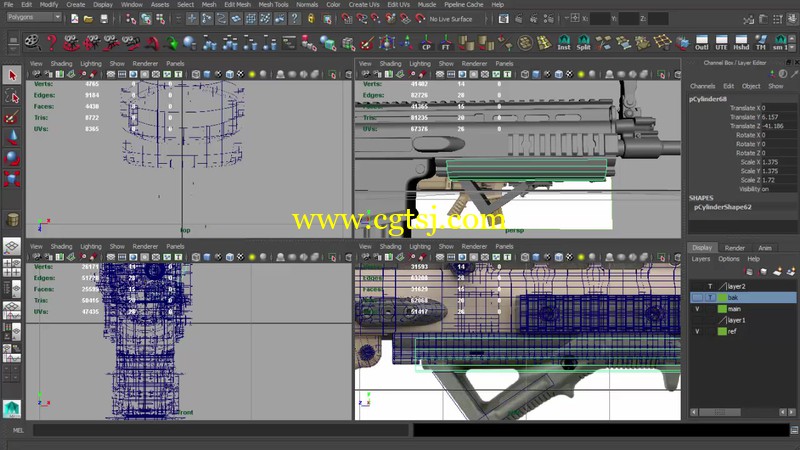Screen dimensions: 800x450
Task: Choose the Scale tool cube icon
Action: pyautogui.click(x=12, y=179)
